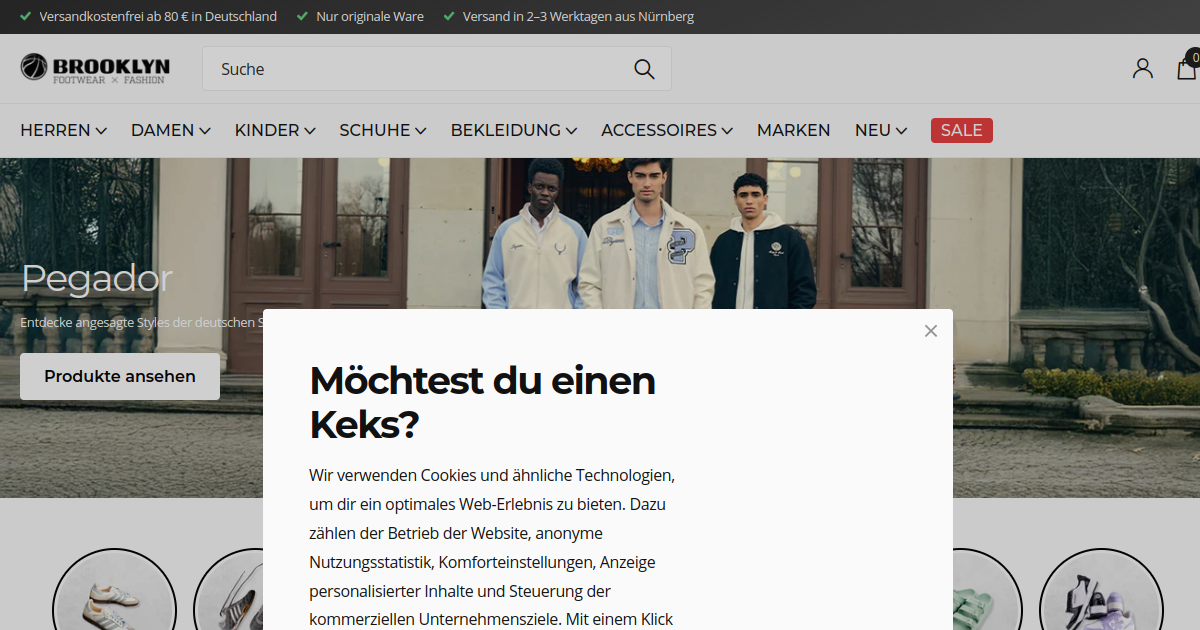Expand the BEKLEIDUNG menu

514,130
